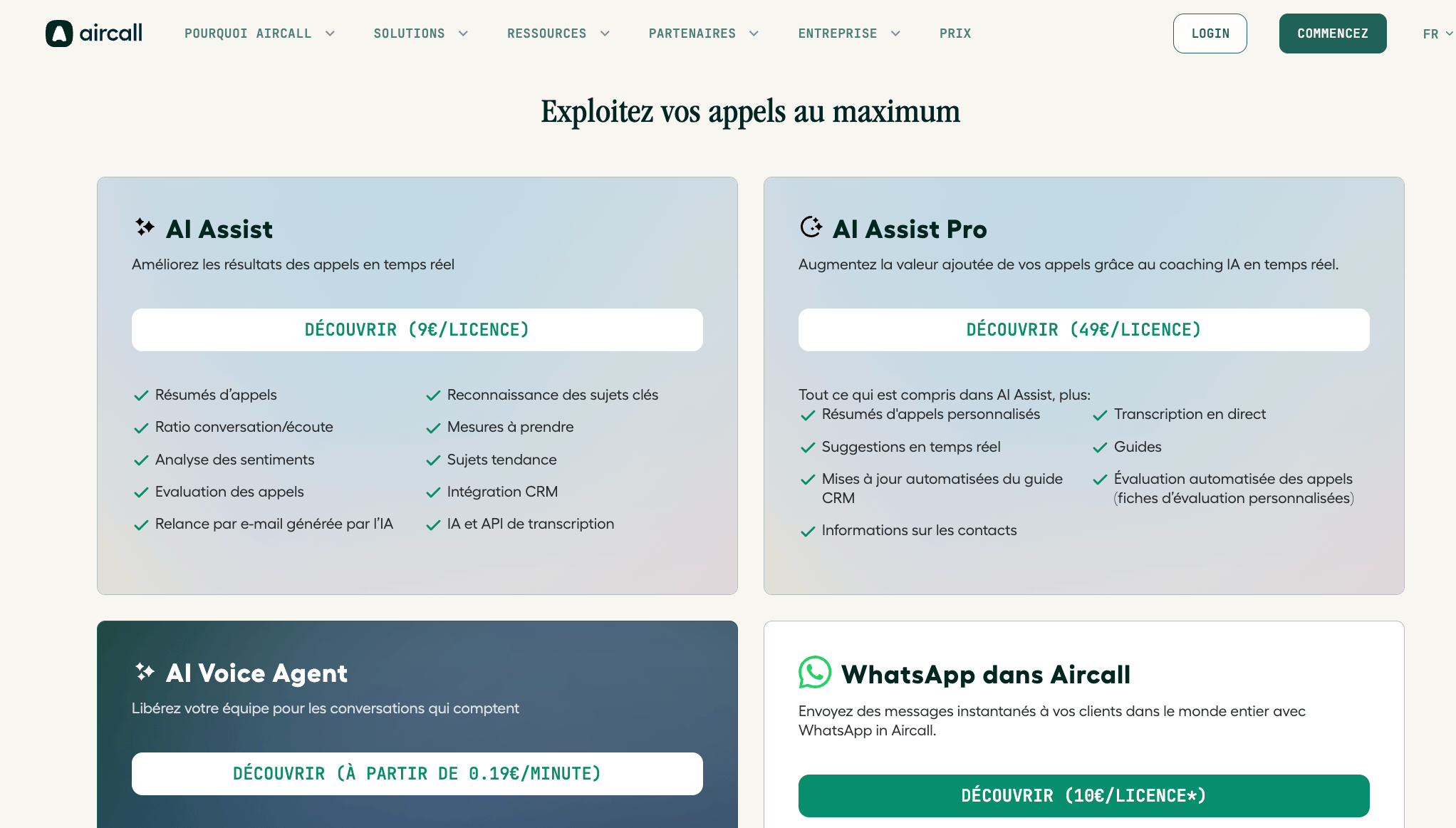Image resolution: width=1456 pixels, height=828 pixels.
Task: Open the Prix page
Action: point(955,33)
